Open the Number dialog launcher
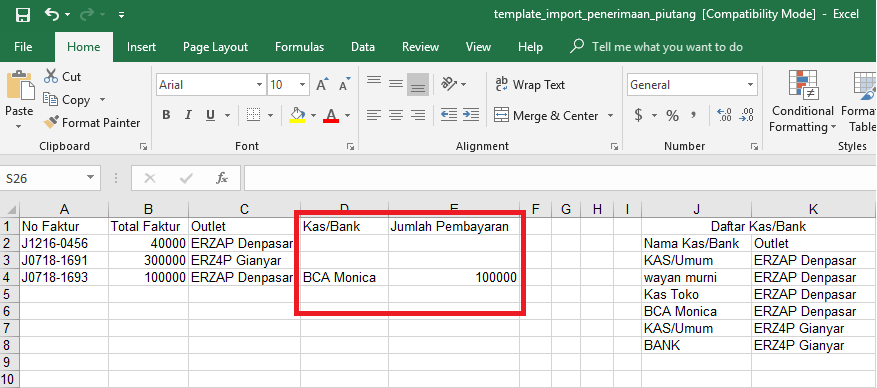 tap(754, 146)
